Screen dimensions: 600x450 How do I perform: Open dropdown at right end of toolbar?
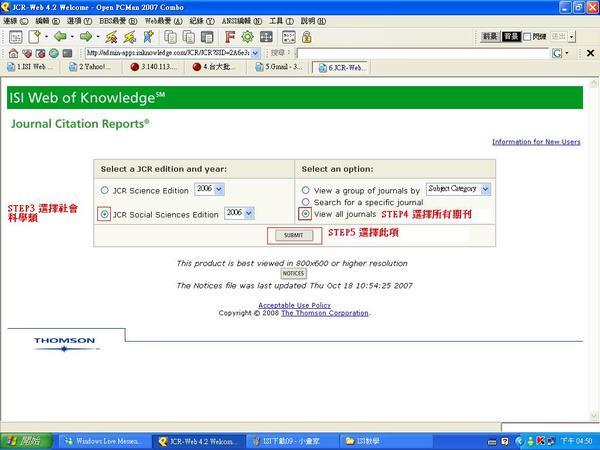click(572, 37)
